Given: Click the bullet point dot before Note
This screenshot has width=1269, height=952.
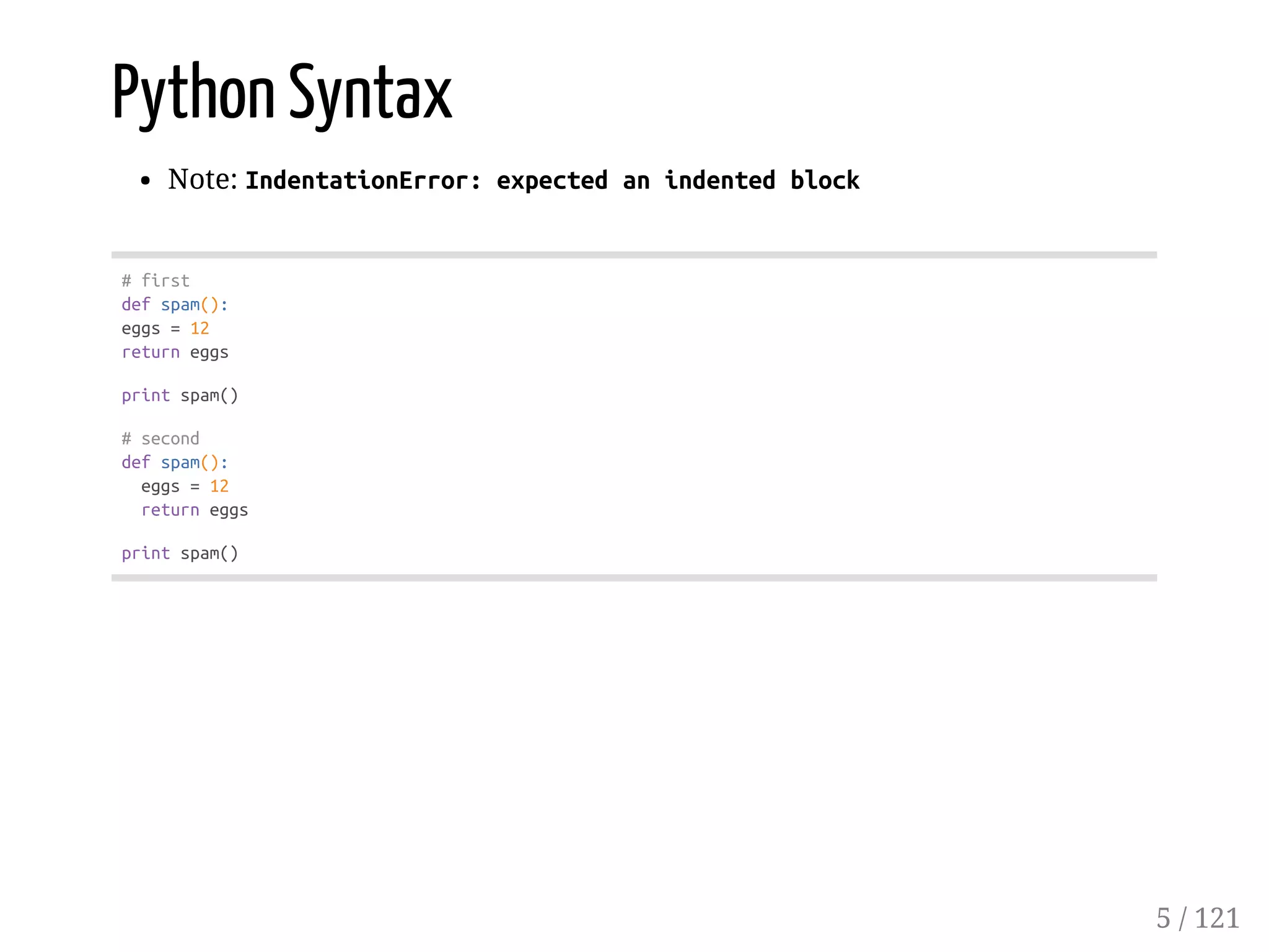Looking at the screenshot, I should tap(146, 181).
